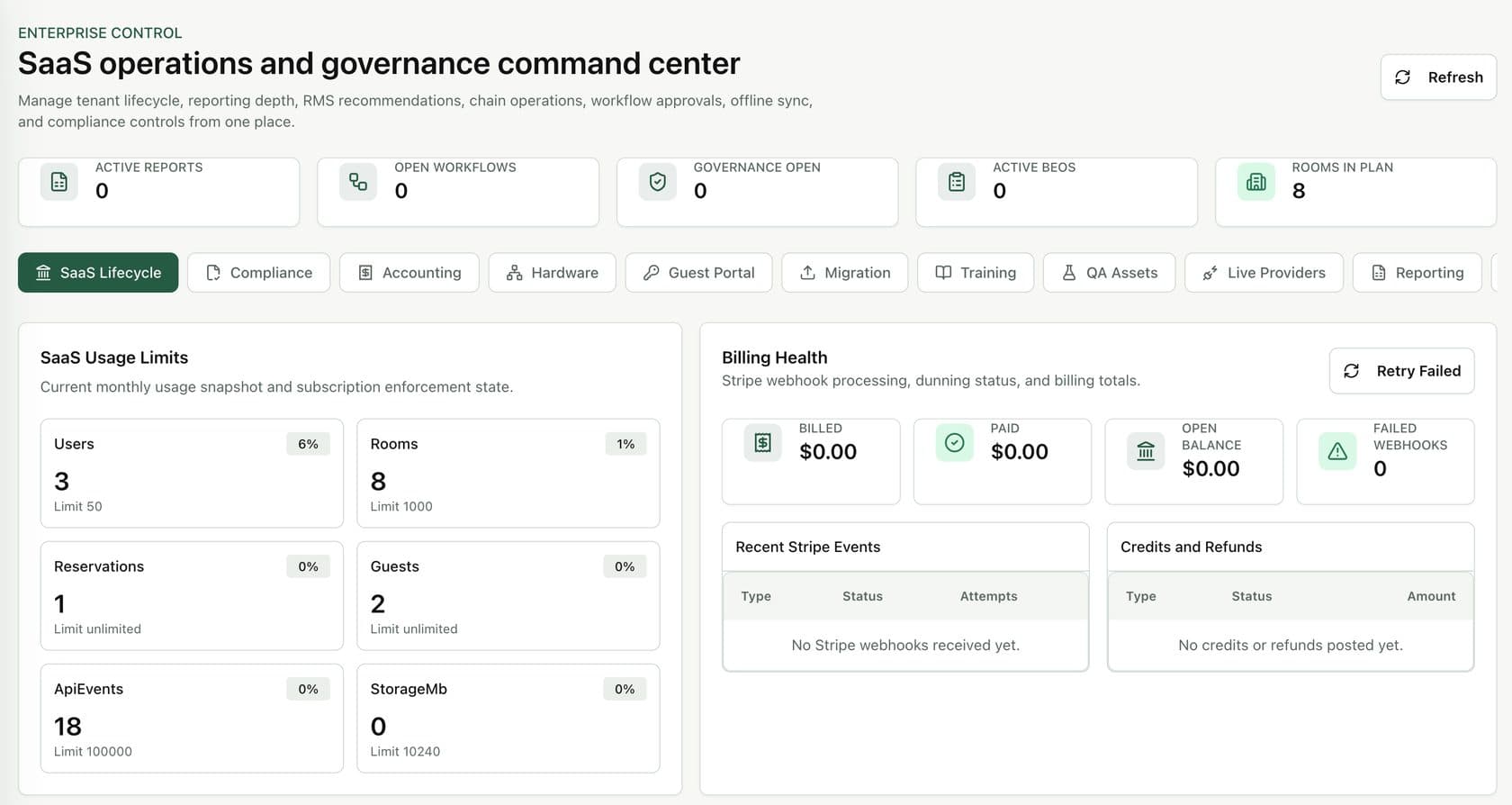The height and width of the screenshot is (805, 1512).
Task: Switch to the Training tab
Action: pyautogui.click(x=976, y=273)
